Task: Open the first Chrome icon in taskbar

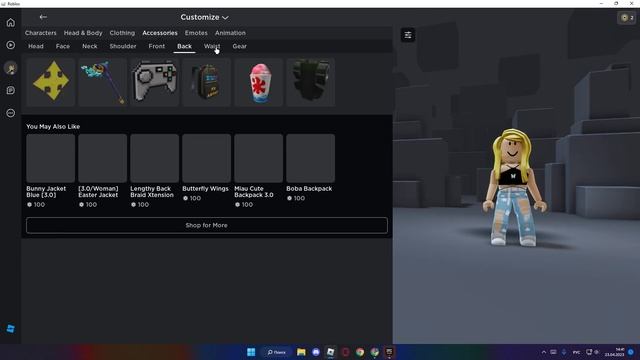Action: tap(360, 352)
